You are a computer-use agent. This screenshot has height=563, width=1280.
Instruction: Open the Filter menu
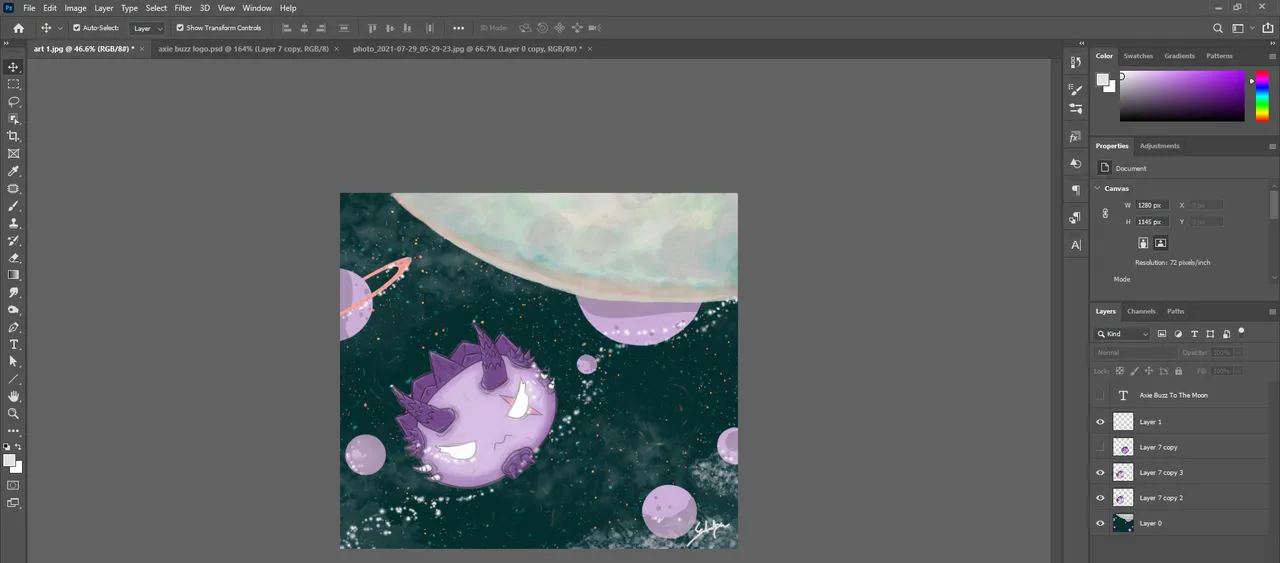(183, 8)
